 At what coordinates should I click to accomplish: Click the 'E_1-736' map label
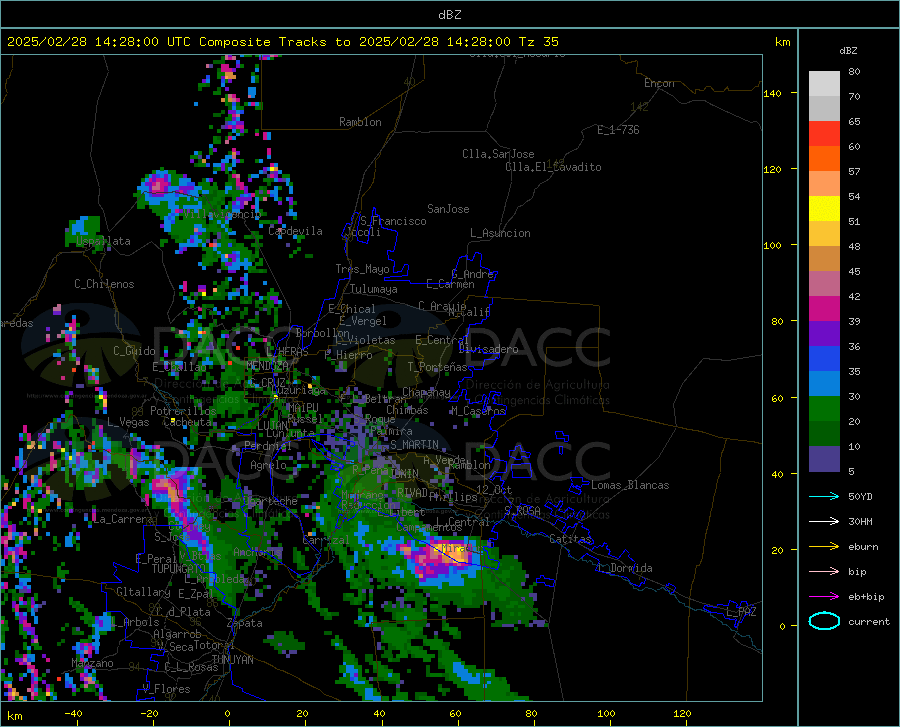tap(618, 130)
